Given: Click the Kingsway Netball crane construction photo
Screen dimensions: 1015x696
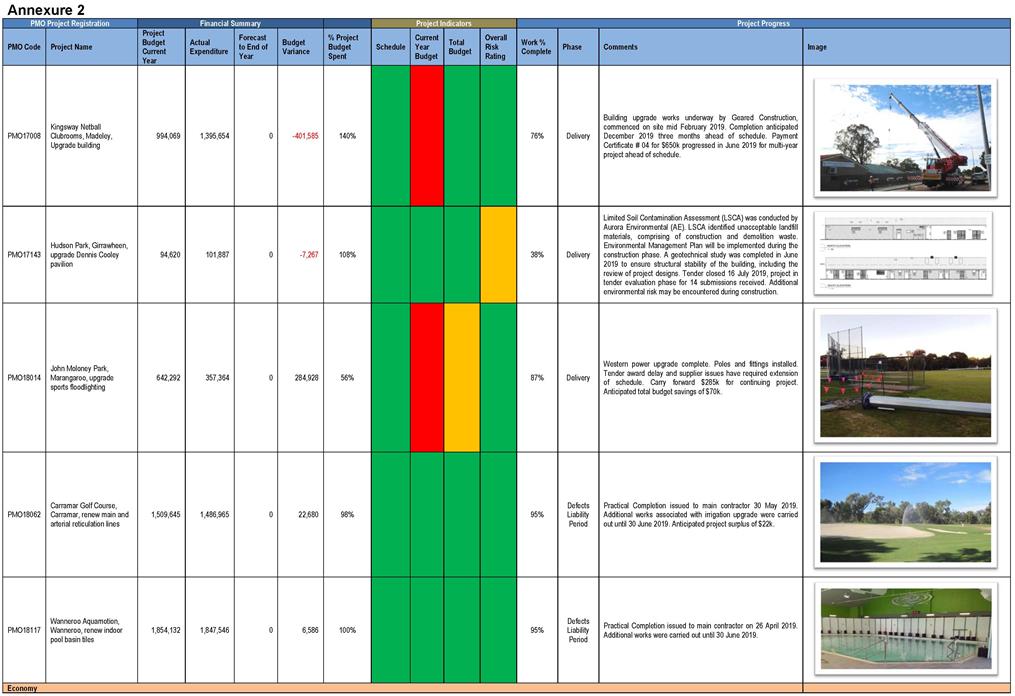Looking at the screenshot, I should point(905,136).
